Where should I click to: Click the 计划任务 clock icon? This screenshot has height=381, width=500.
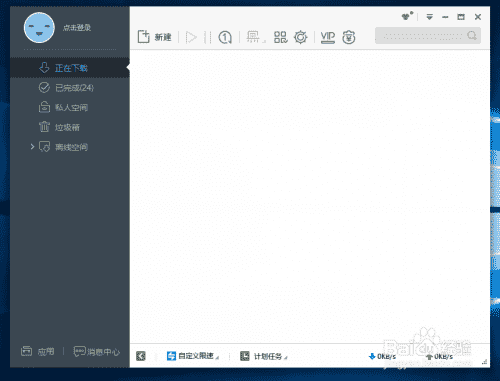point(245,356)
